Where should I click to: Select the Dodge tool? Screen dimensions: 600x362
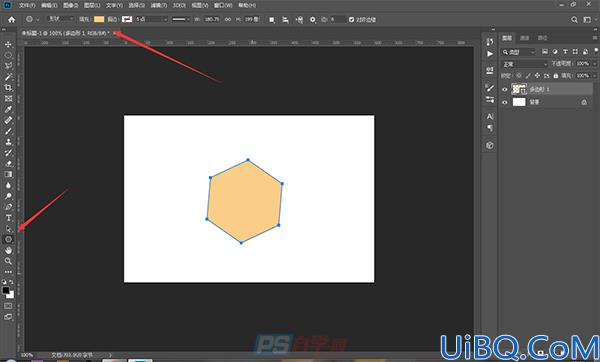pos(8,196)
